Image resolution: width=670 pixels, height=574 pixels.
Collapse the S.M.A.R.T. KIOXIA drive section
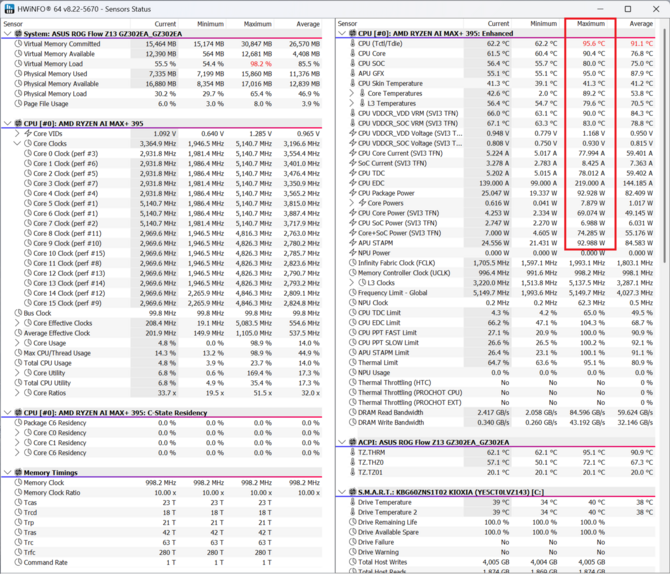click(342, 492)
